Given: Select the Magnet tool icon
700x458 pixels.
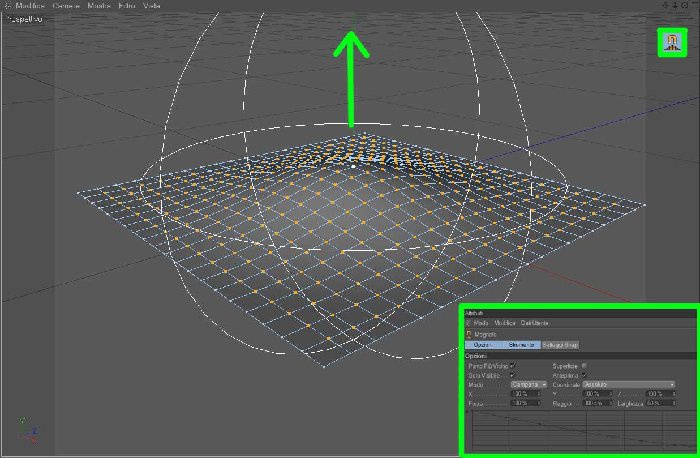Looking at the screenshot, I should point(672,42).
